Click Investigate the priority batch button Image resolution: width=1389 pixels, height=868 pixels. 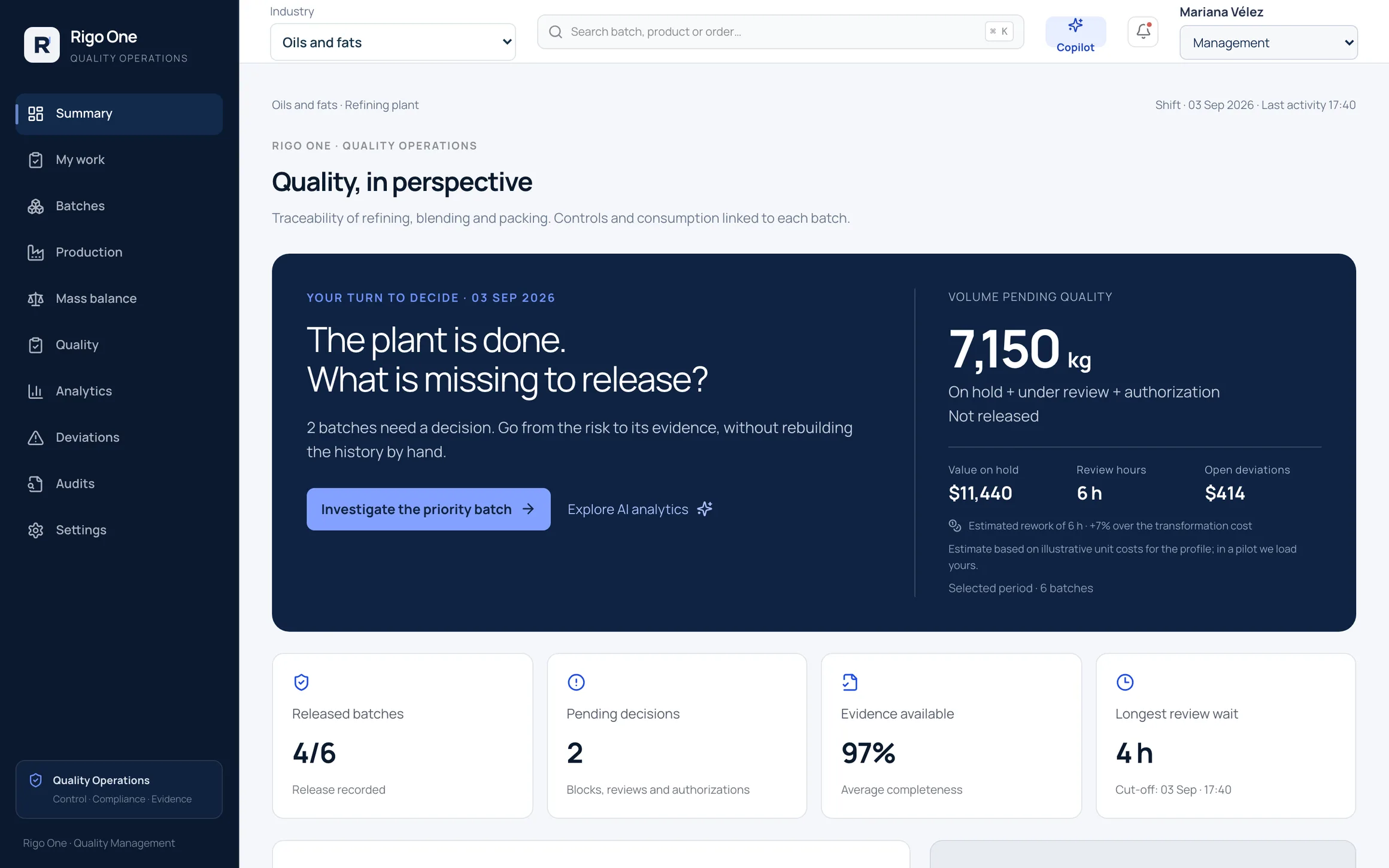coord(429,509)
